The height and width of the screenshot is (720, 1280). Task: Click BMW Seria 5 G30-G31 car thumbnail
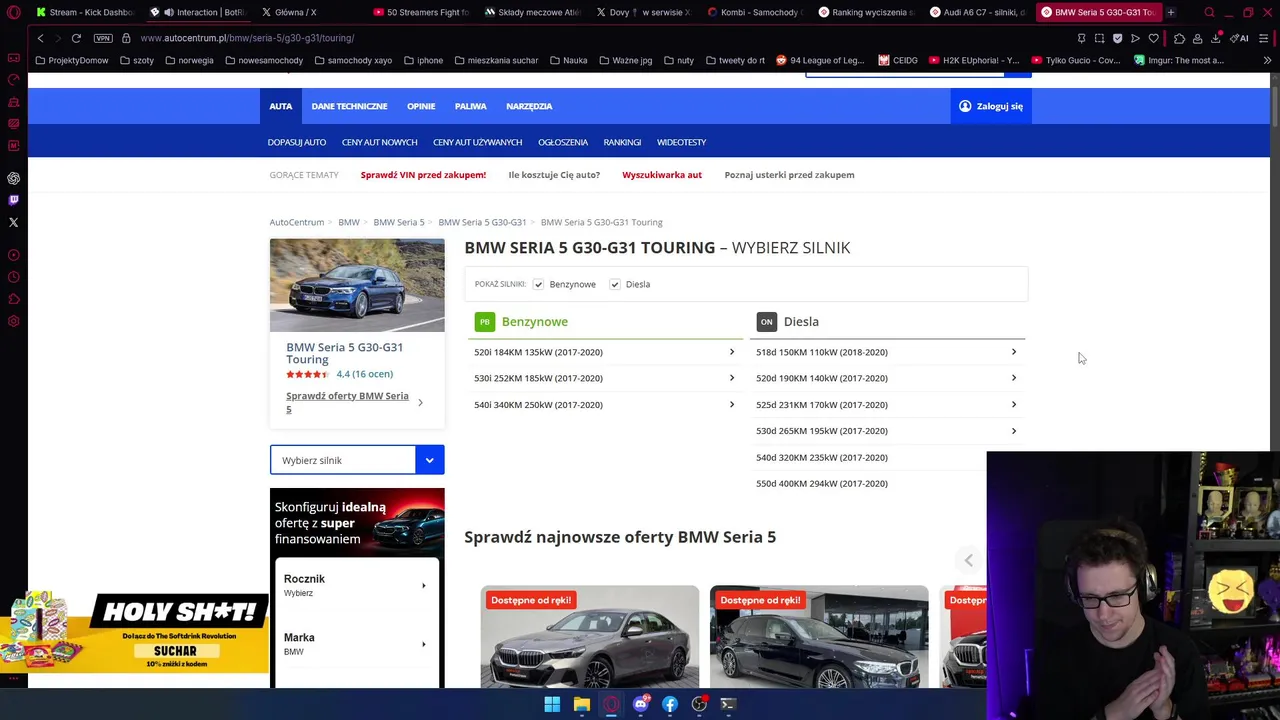[357, 285]
